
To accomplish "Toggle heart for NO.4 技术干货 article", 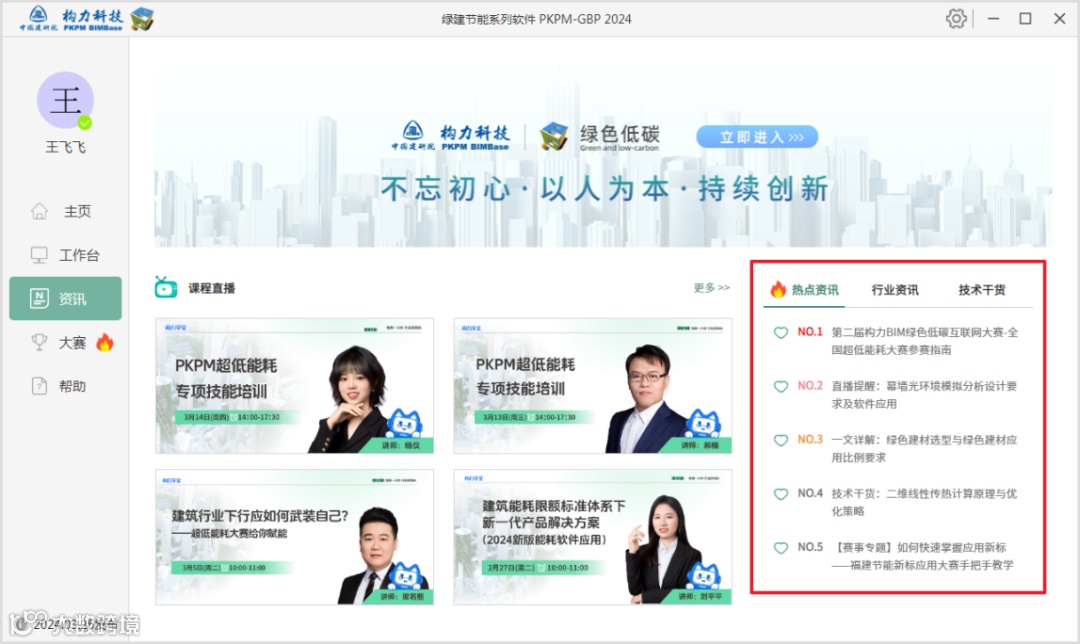I will 780,494.
